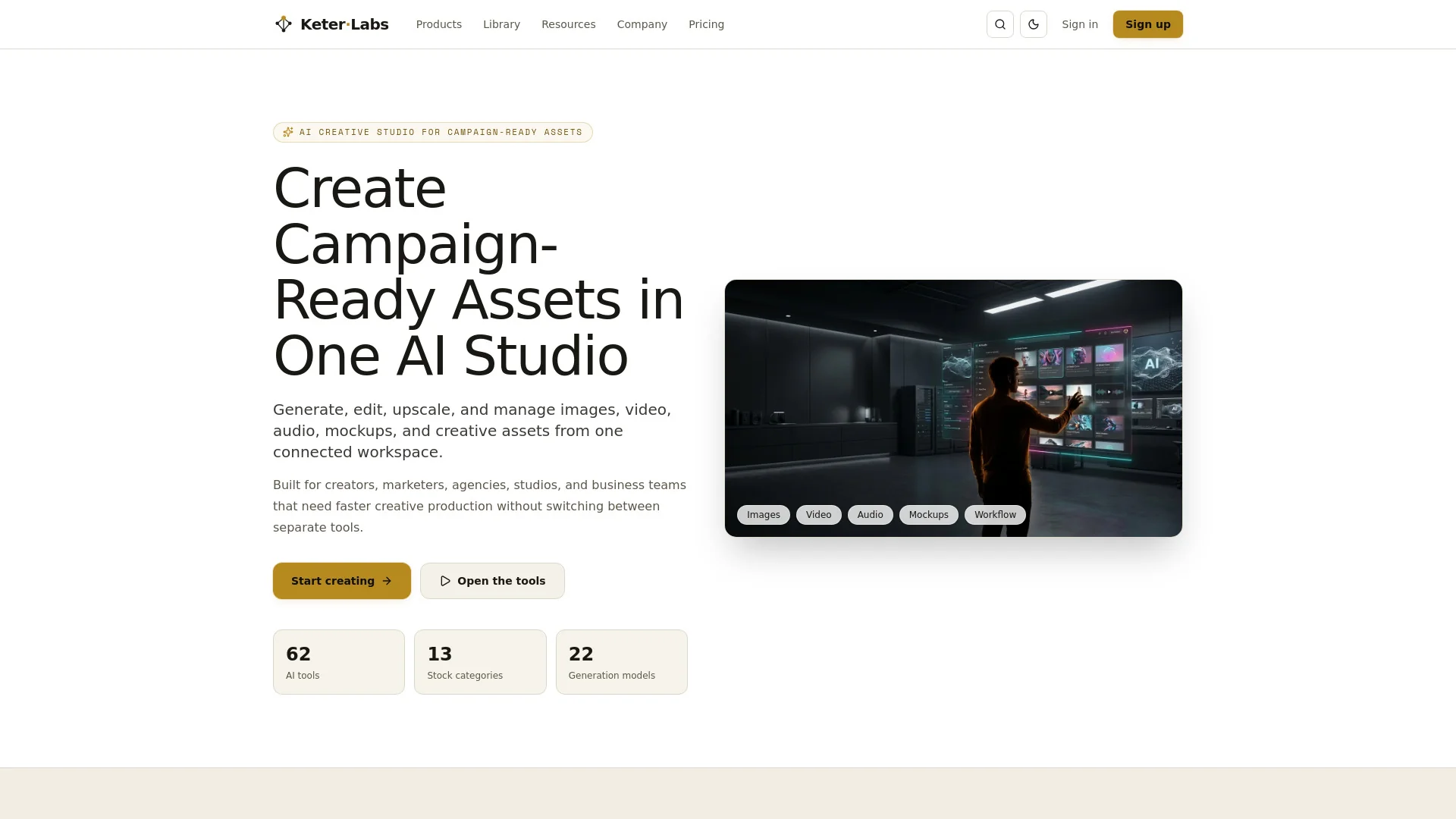Image resolution: width=1456 pixels, height=819 pixels.
Task: Select the Workflow tag on the hero image
Action: point(995,515)
